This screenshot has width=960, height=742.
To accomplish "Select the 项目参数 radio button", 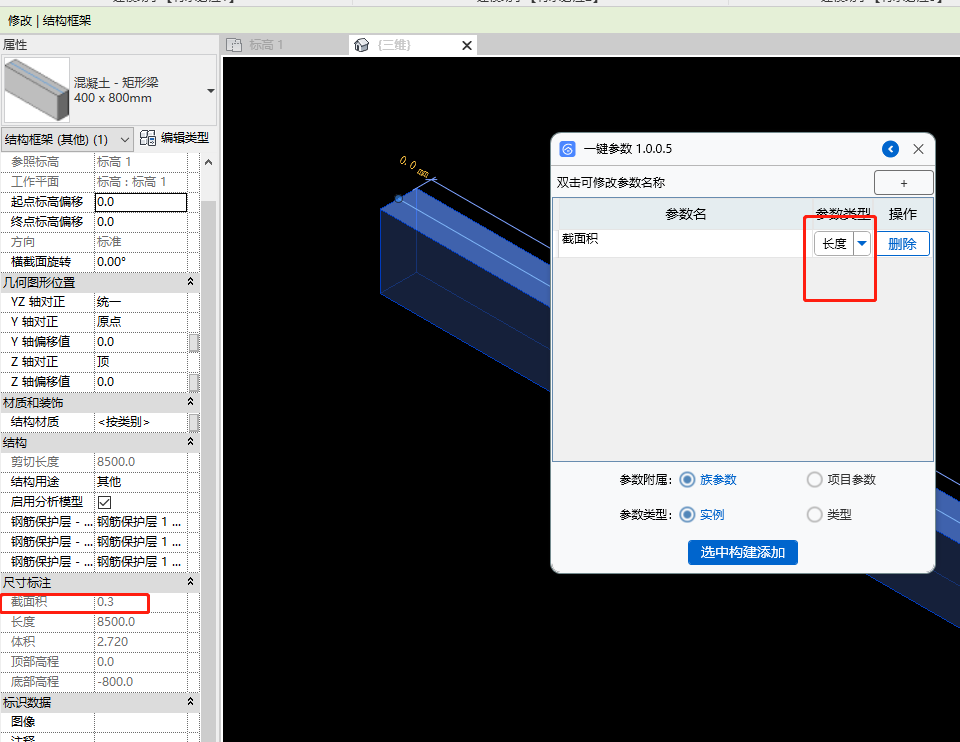I will click(x=815, y=480).
